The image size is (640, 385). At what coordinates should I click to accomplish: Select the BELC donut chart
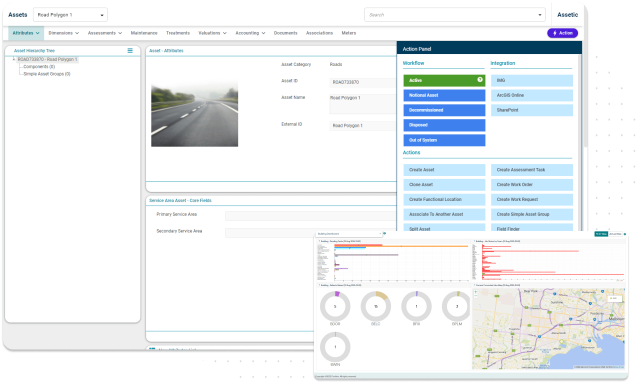click(x=376, y=306)
